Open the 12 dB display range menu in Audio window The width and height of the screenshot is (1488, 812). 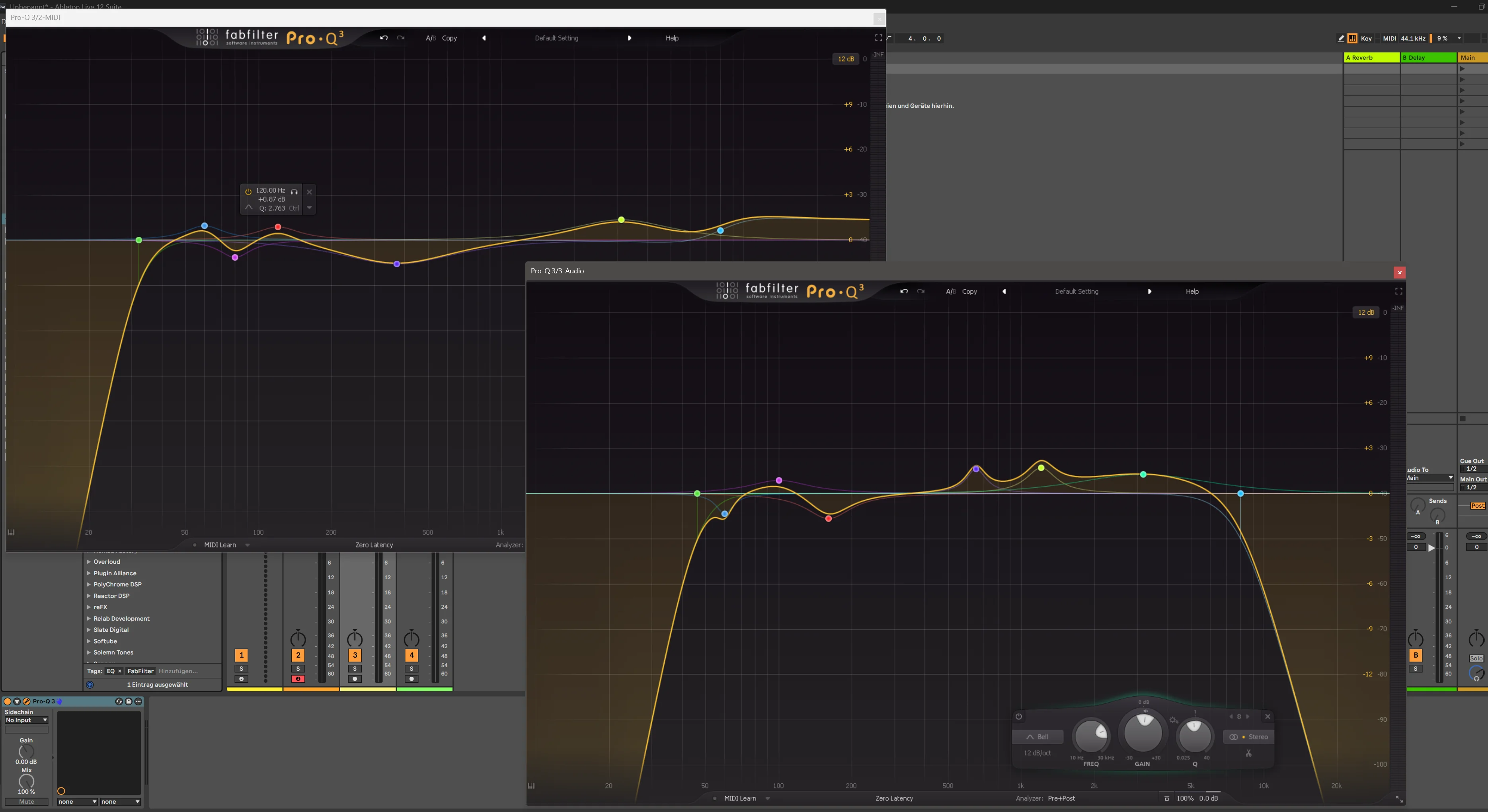(x=1365, y=312)
